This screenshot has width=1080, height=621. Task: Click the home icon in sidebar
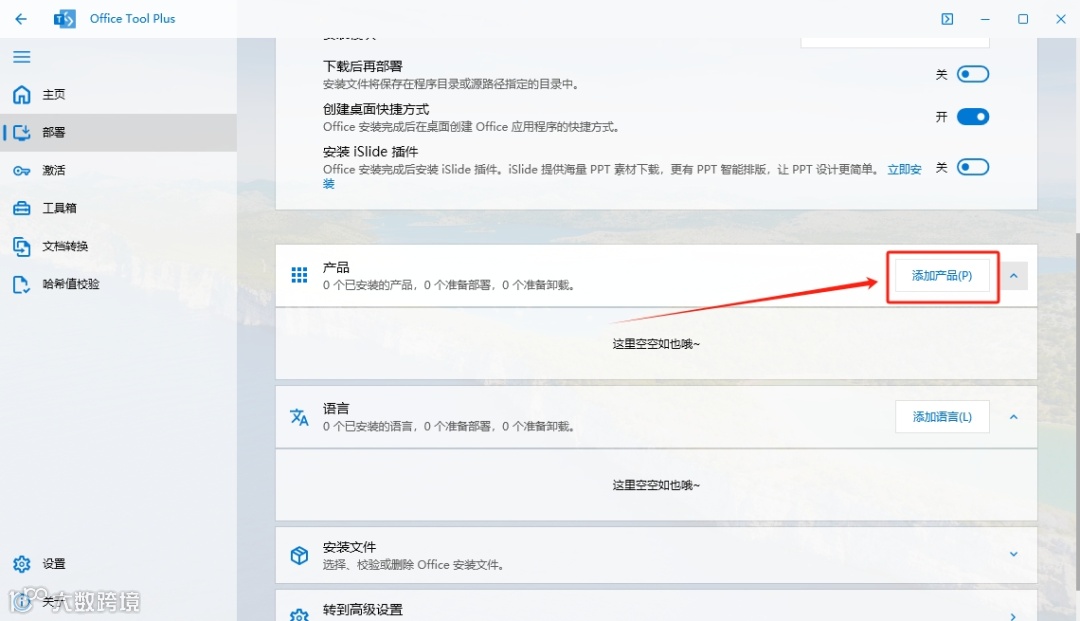(21, 94)
